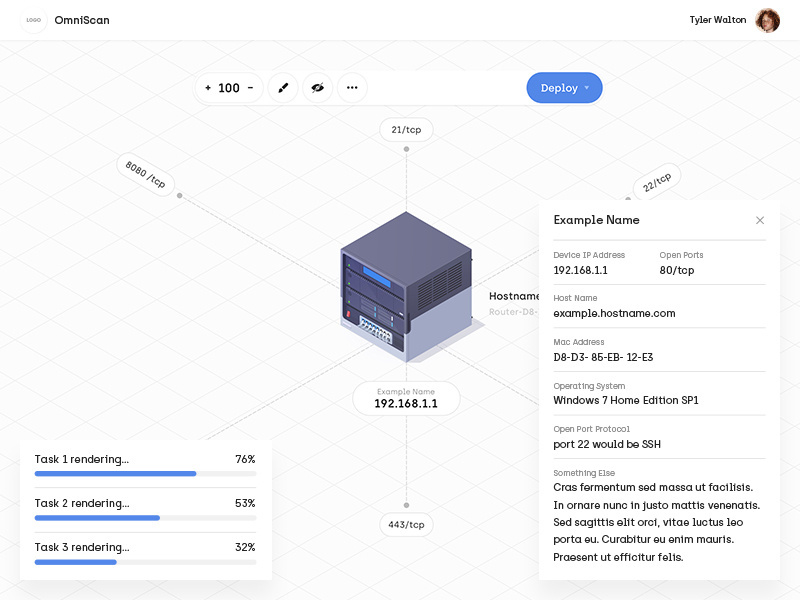This screenshot has height=600, width=800.
Task: Click the server rack illustration
Action: click(x=404, y=285)
